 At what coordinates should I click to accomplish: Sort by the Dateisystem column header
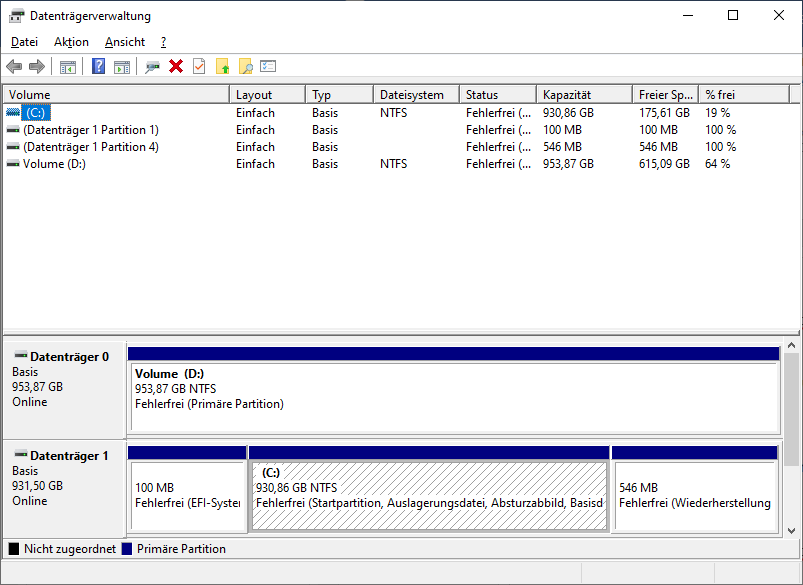(x=417, y=95)
